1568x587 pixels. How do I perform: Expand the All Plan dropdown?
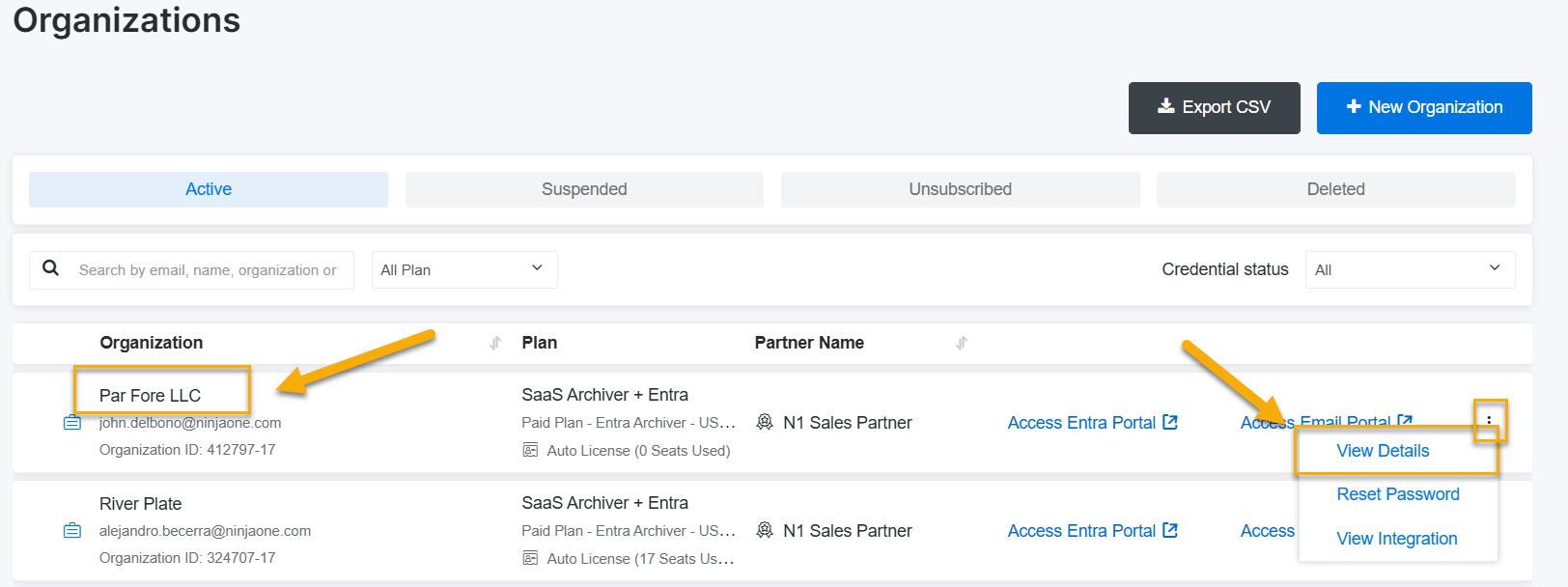[x=463, y=269]
